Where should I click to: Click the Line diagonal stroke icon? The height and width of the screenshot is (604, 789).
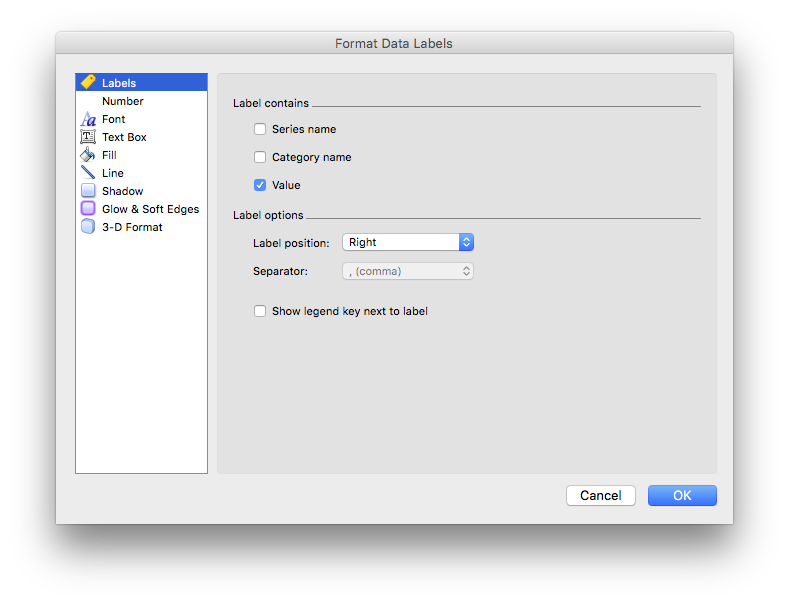click(x=88, y=173)
